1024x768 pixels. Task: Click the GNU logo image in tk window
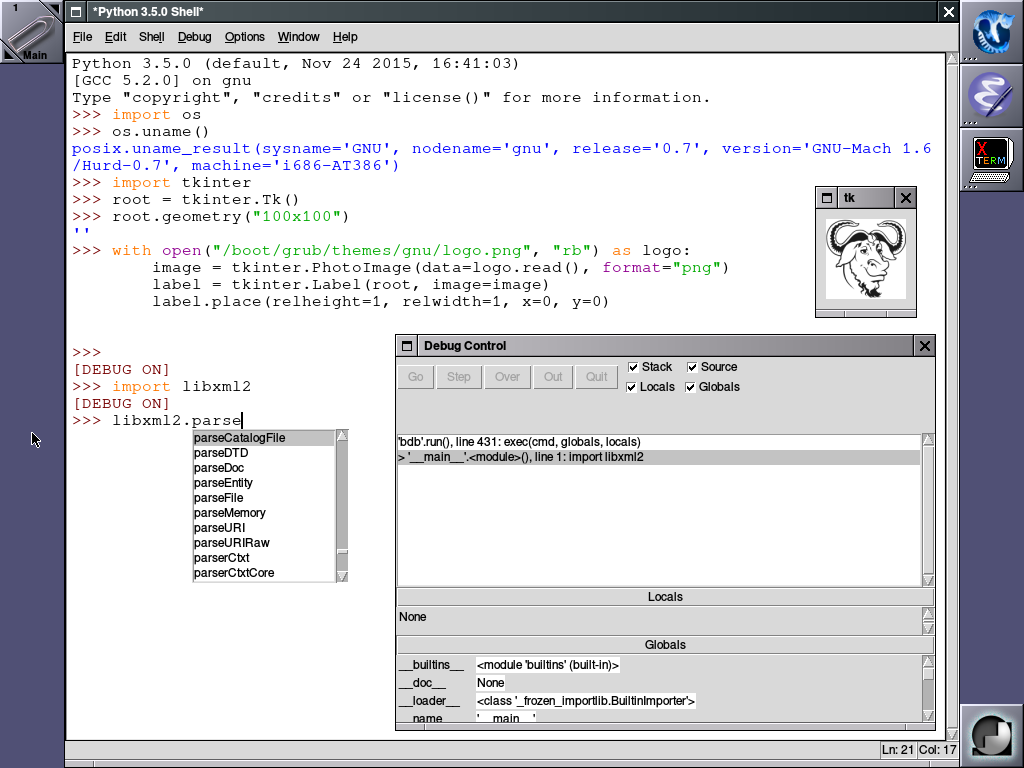tap(865, 259)
